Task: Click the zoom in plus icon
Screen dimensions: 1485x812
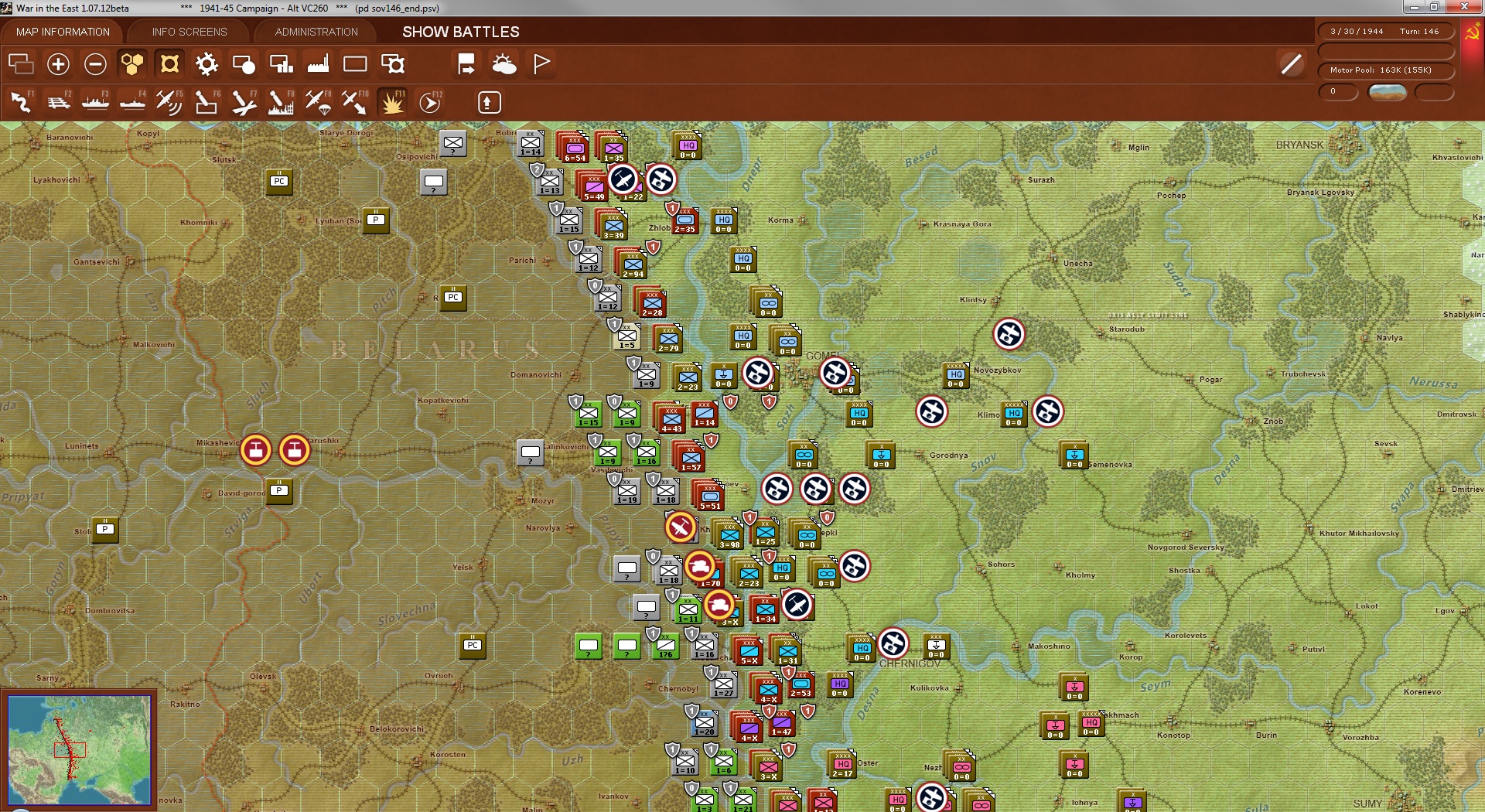Action: point(58,64)
